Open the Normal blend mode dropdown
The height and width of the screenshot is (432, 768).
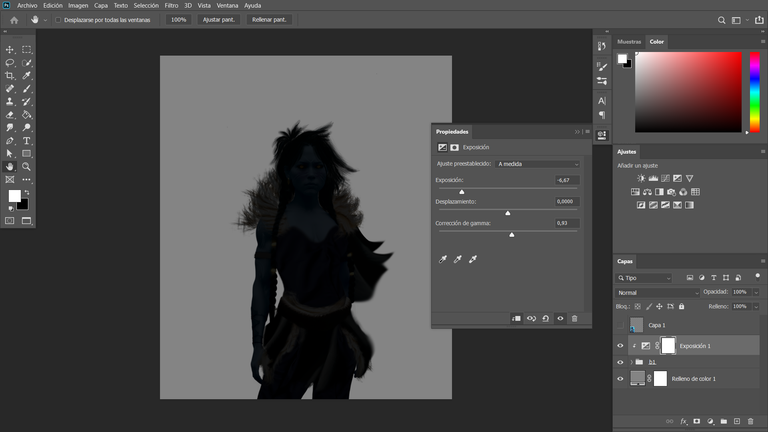pos(657,292)
